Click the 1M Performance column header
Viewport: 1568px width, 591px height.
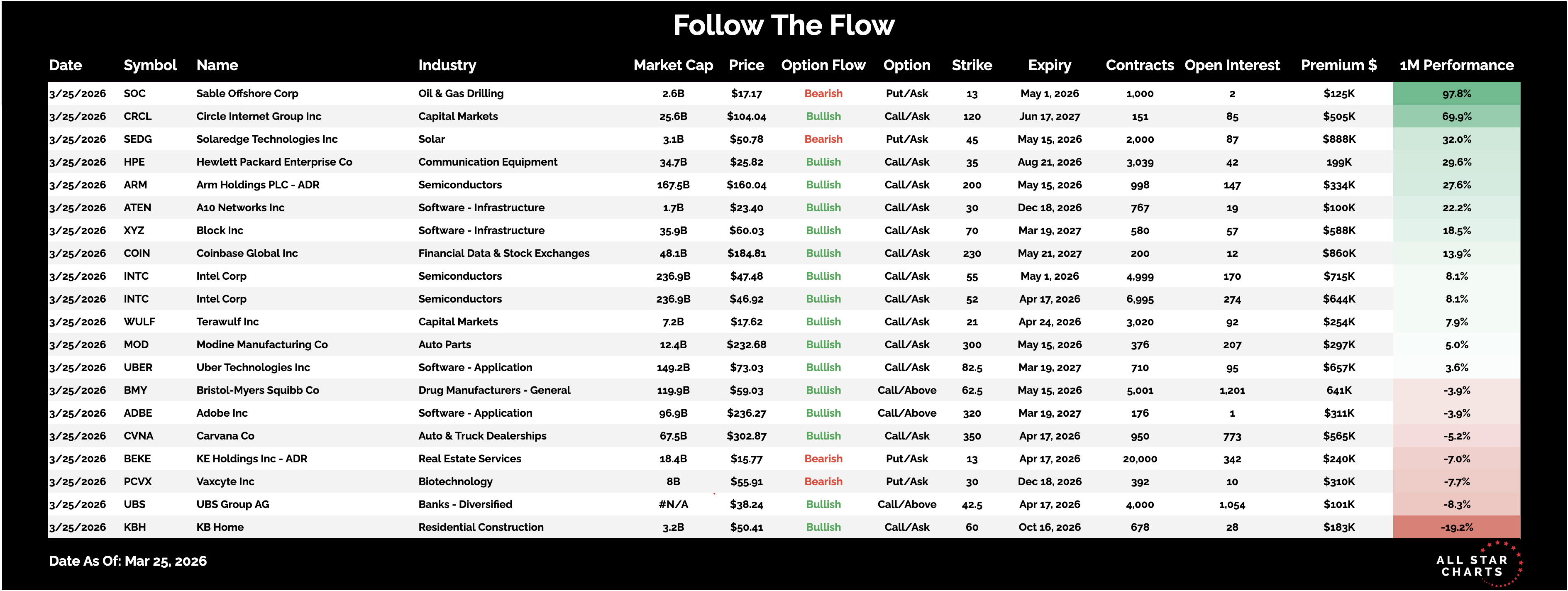point(1456,65)
